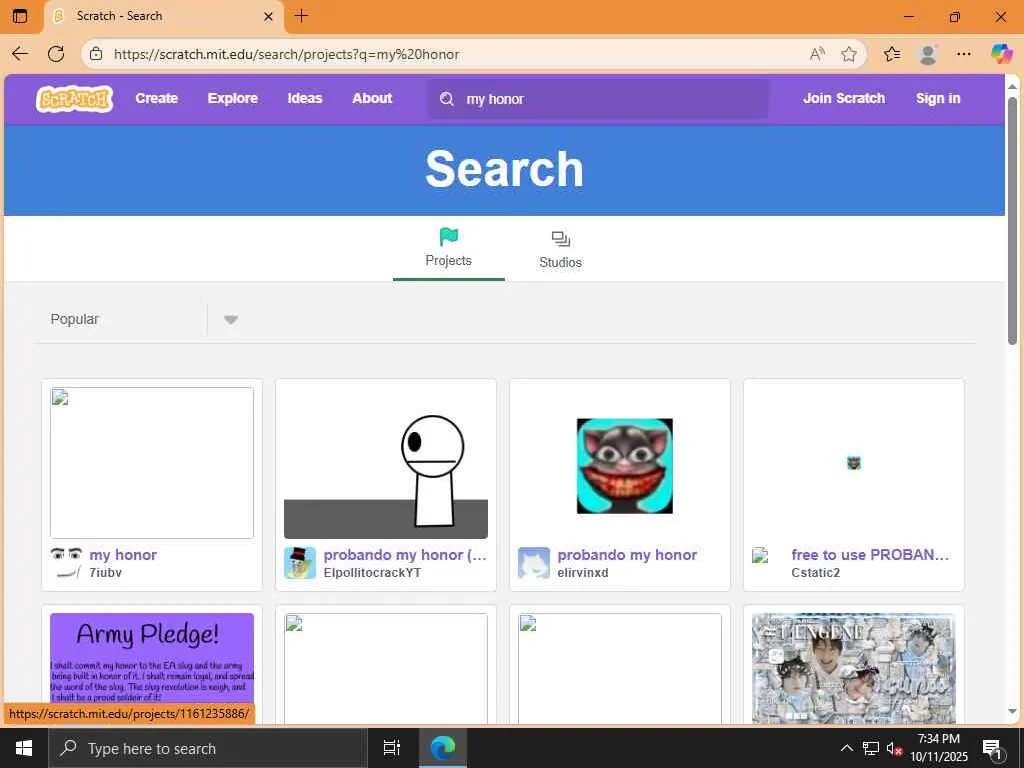Click the page vertical scrollbar thumb
Image resolution: width=1024 pixels, height=768 pixels.
click(x=1012, y=221)
